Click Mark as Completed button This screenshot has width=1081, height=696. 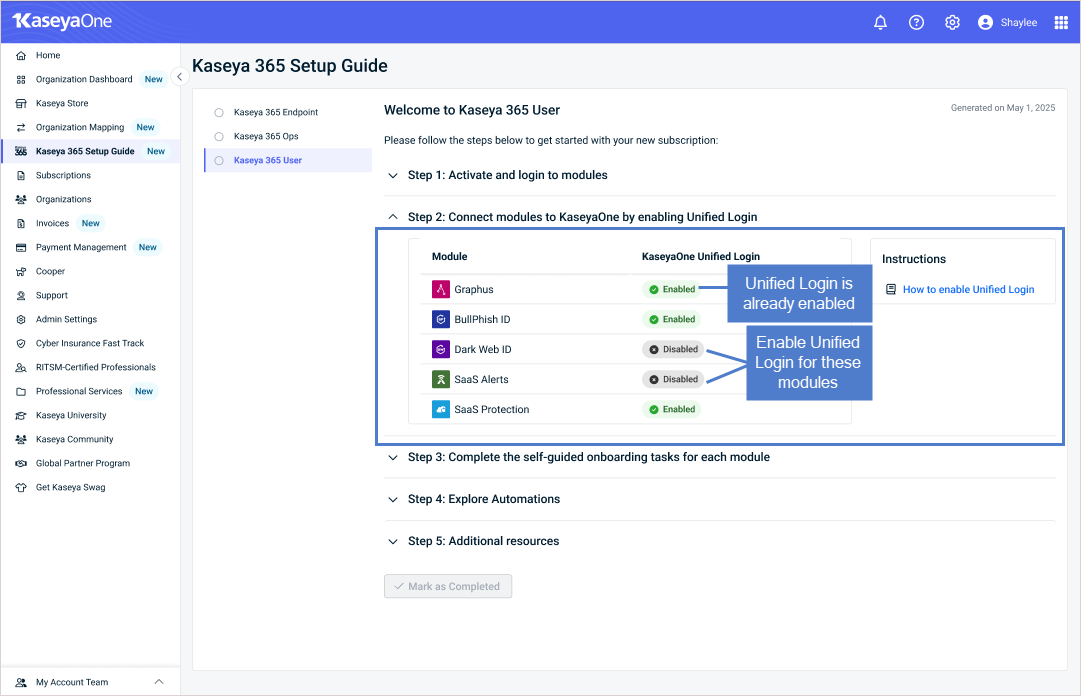click(x=448, y=586)
